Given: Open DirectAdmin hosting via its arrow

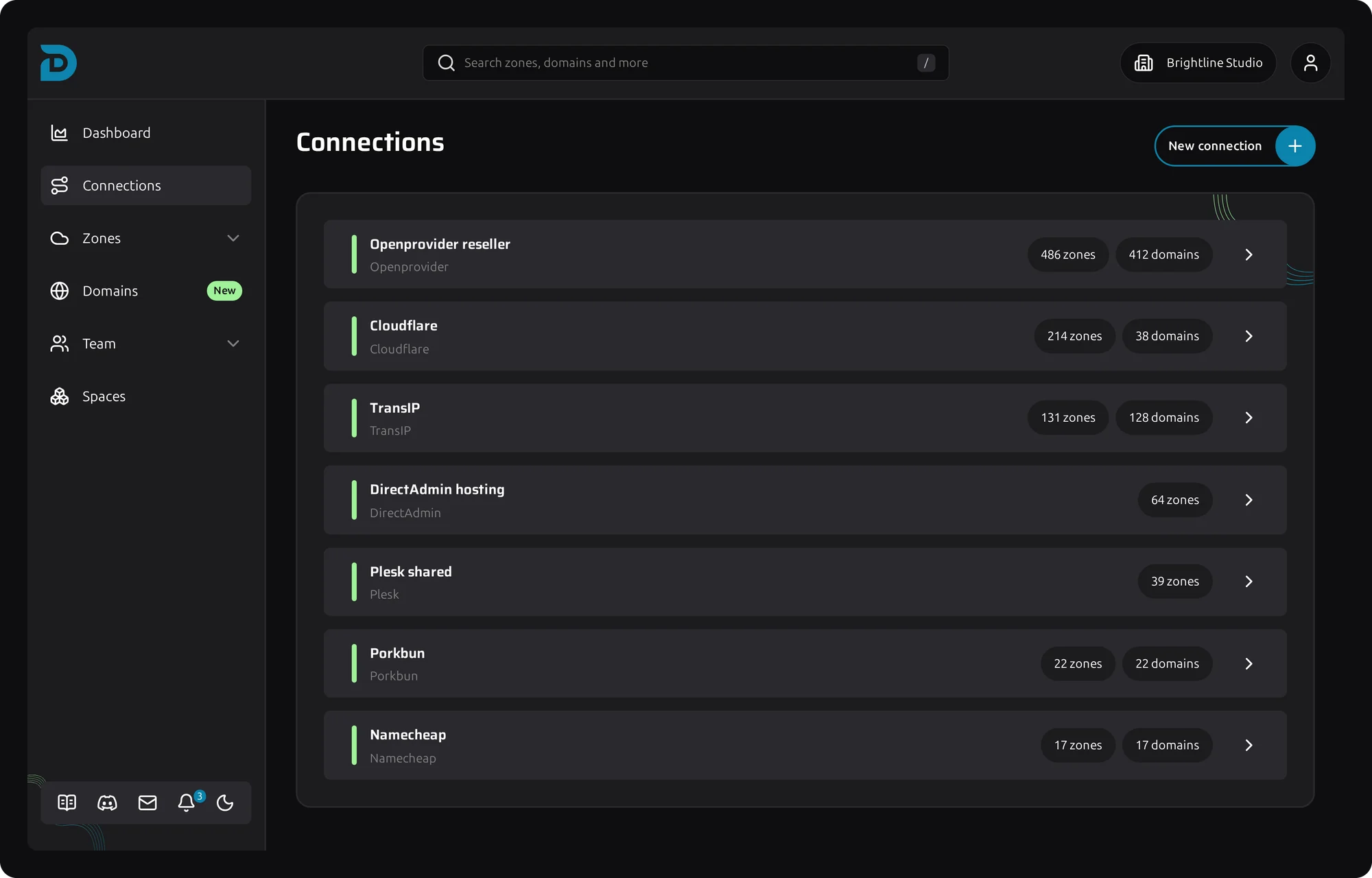Looking at the screenshot, I should (1249, 500).
